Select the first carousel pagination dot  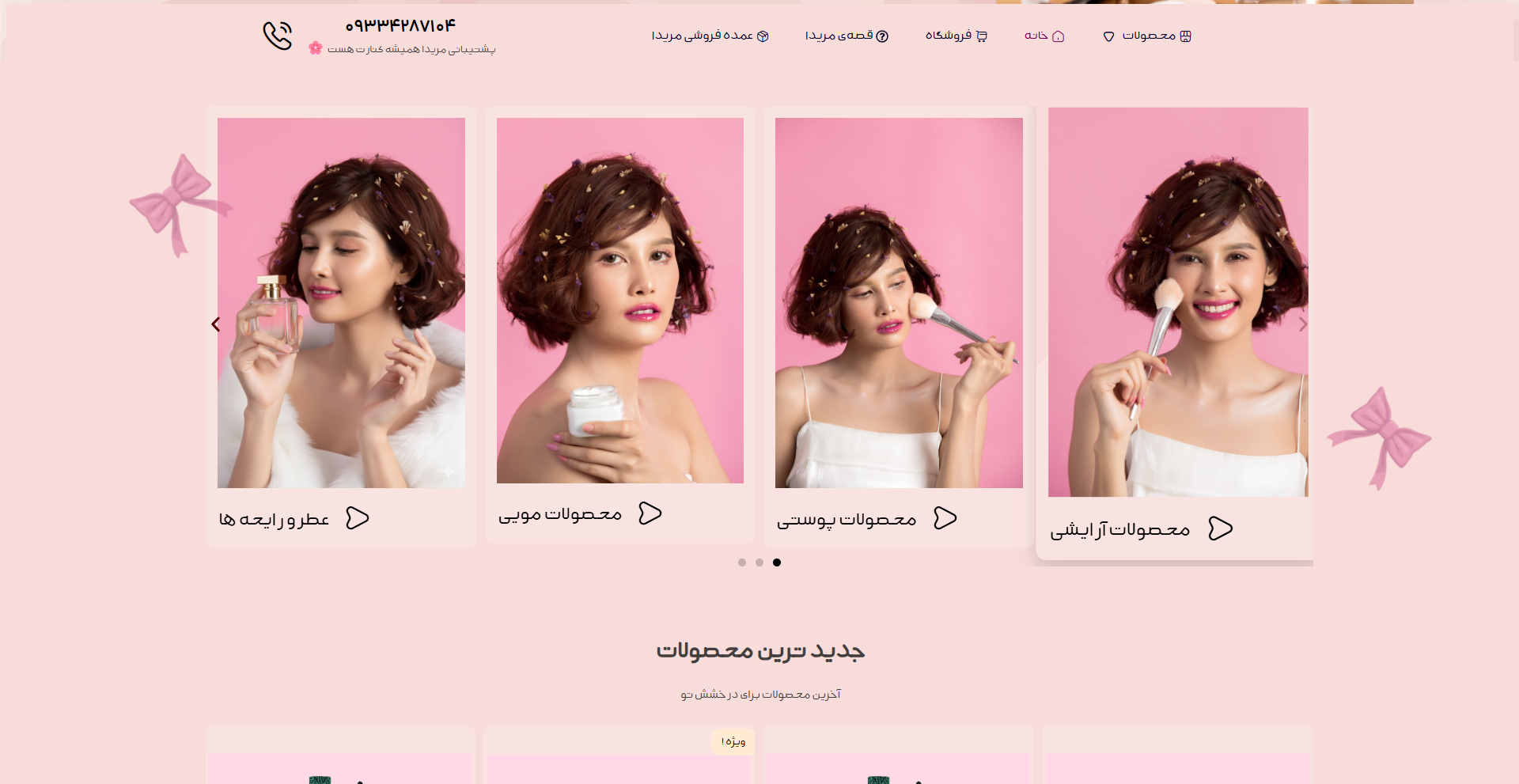tap(742, 562)
